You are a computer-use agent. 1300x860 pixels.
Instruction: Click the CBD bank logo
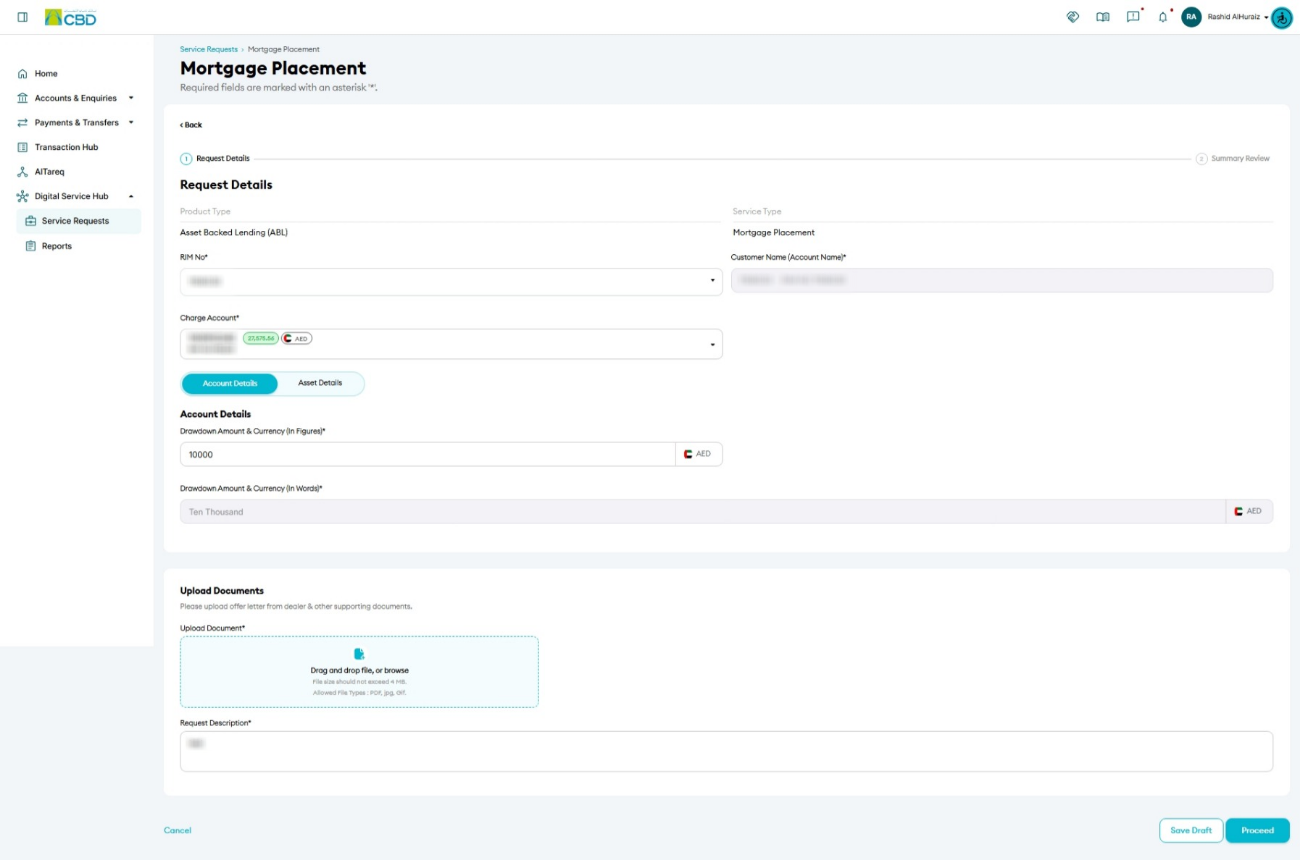[70, 17]
